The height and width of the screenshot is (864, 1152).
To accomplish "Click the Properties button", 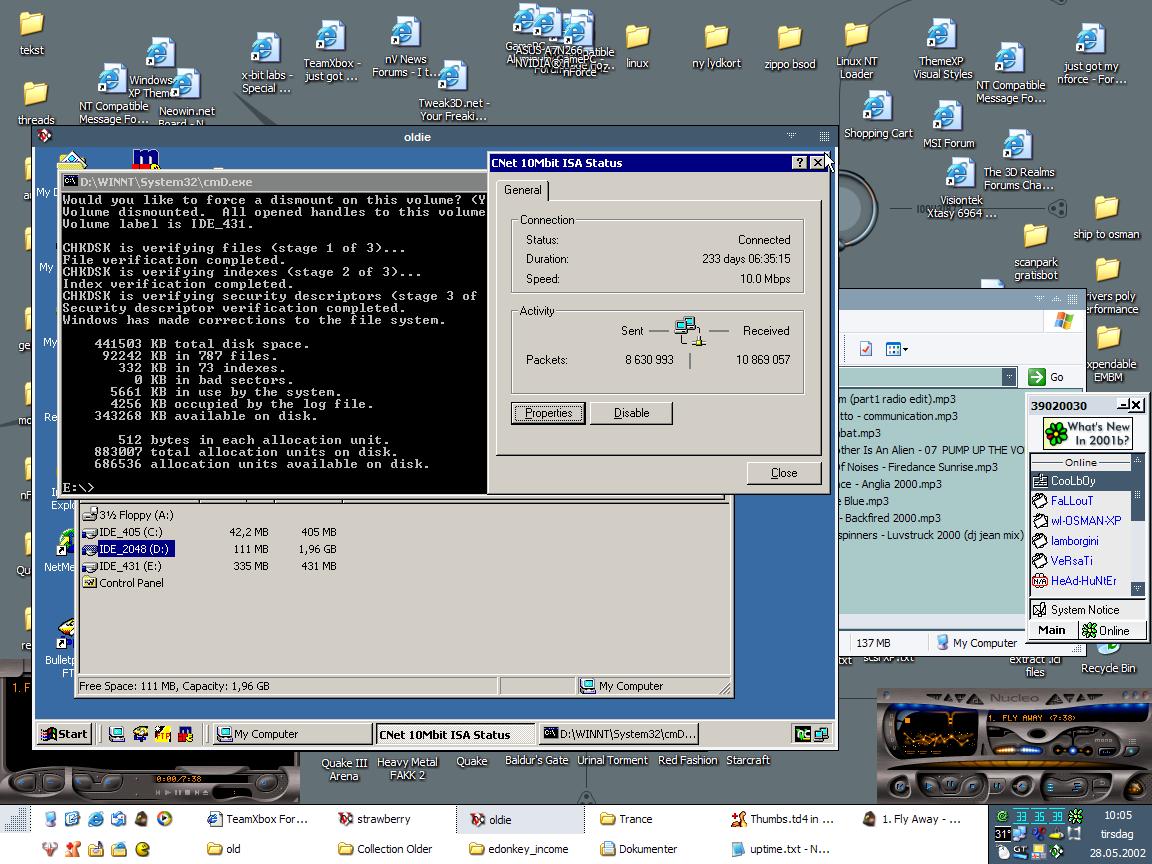I will [x=548, y=413].
